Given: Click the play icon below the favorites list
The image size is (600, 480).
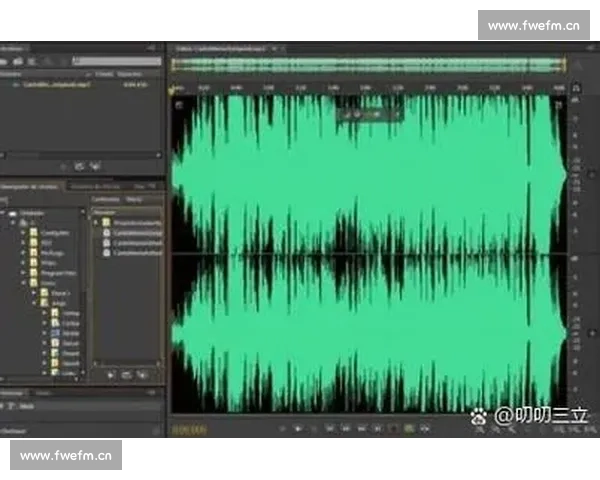Looking at the screenshot, I should tap(111, 373).
